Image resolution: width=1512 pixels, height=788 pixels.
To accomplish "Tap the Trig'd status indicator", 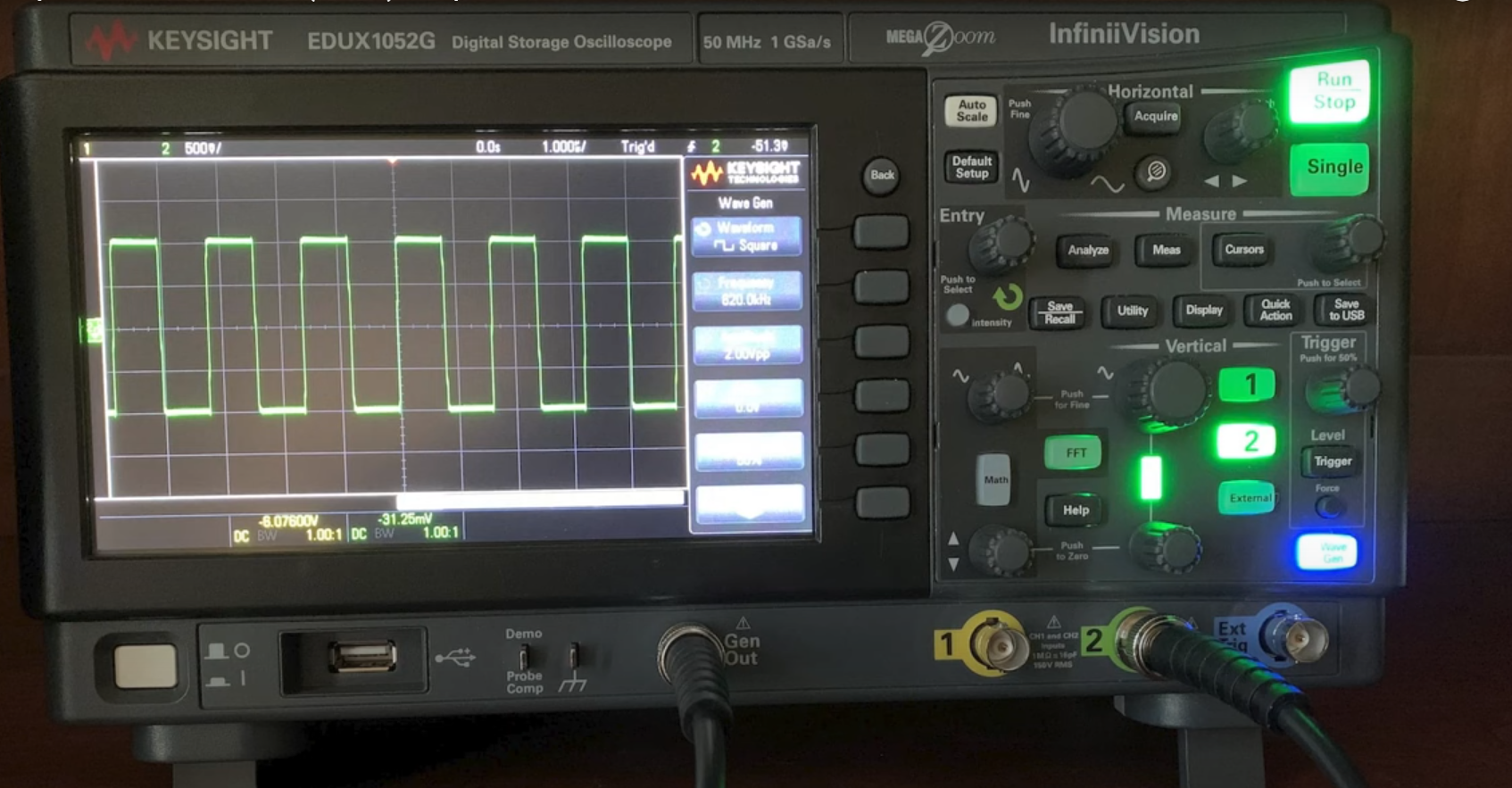I will click(637, 146).
